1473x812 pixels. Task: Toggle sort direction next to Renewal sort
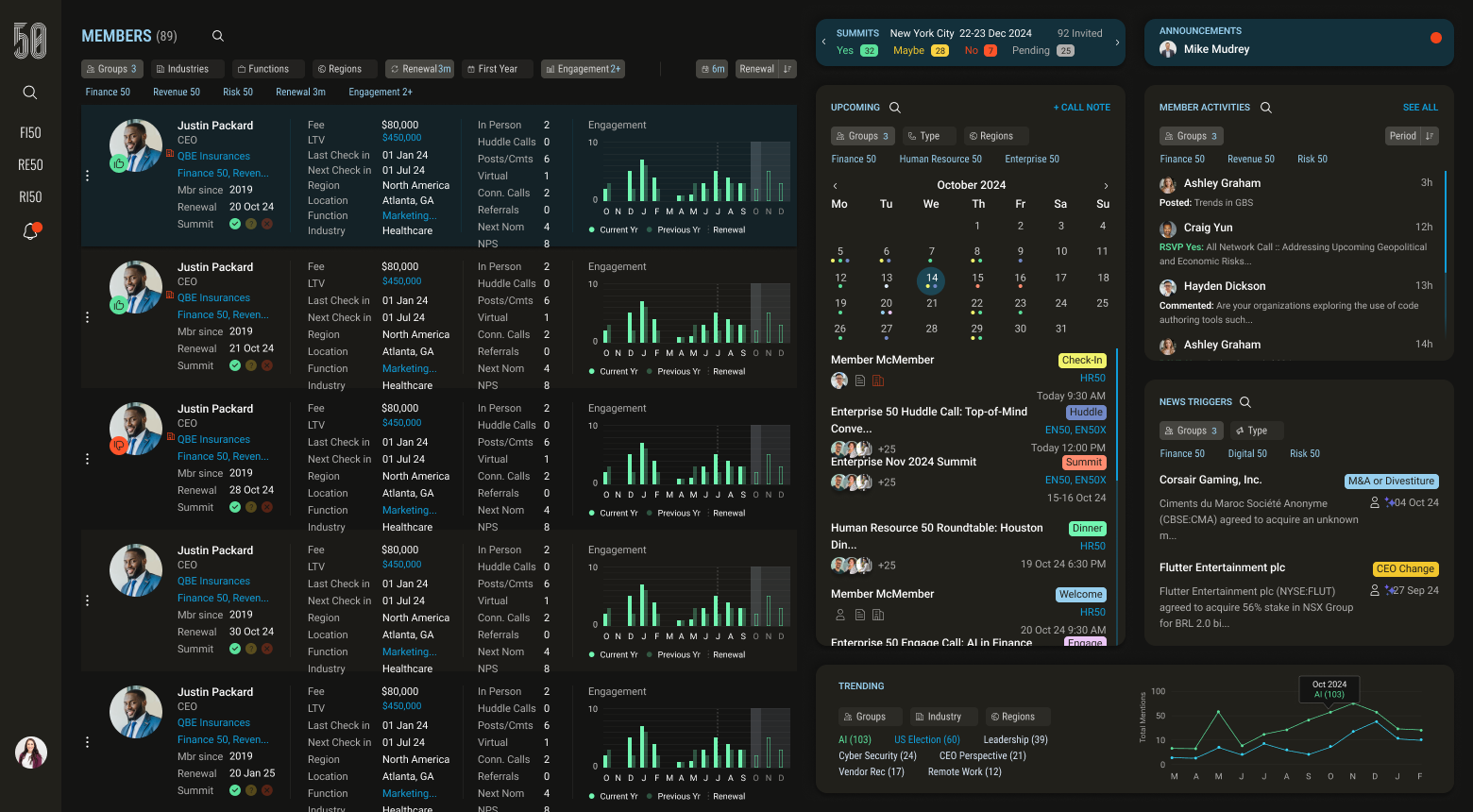[x=788, y=69]
